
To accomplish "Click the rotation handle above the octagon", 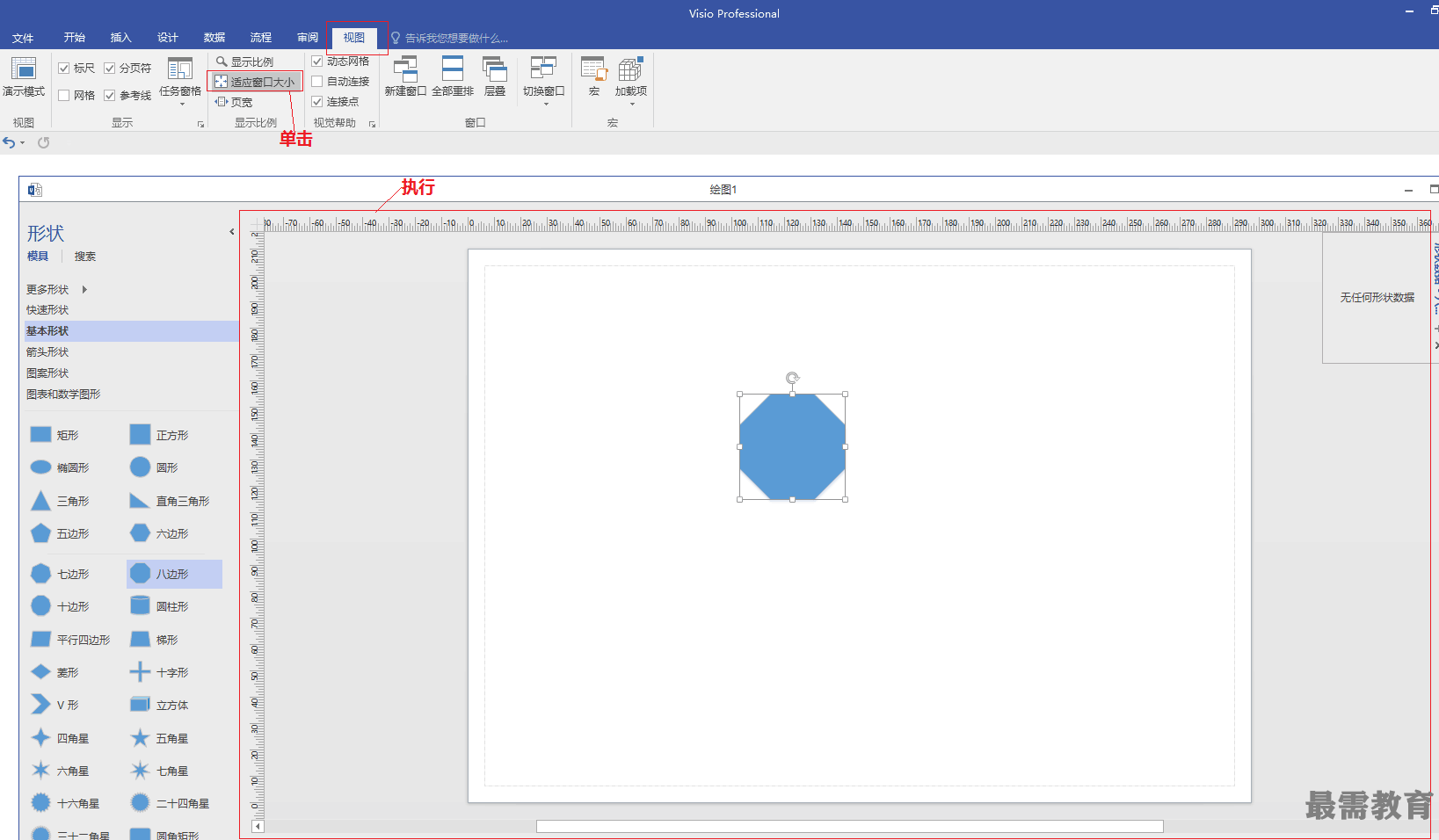I will [792, 378].
